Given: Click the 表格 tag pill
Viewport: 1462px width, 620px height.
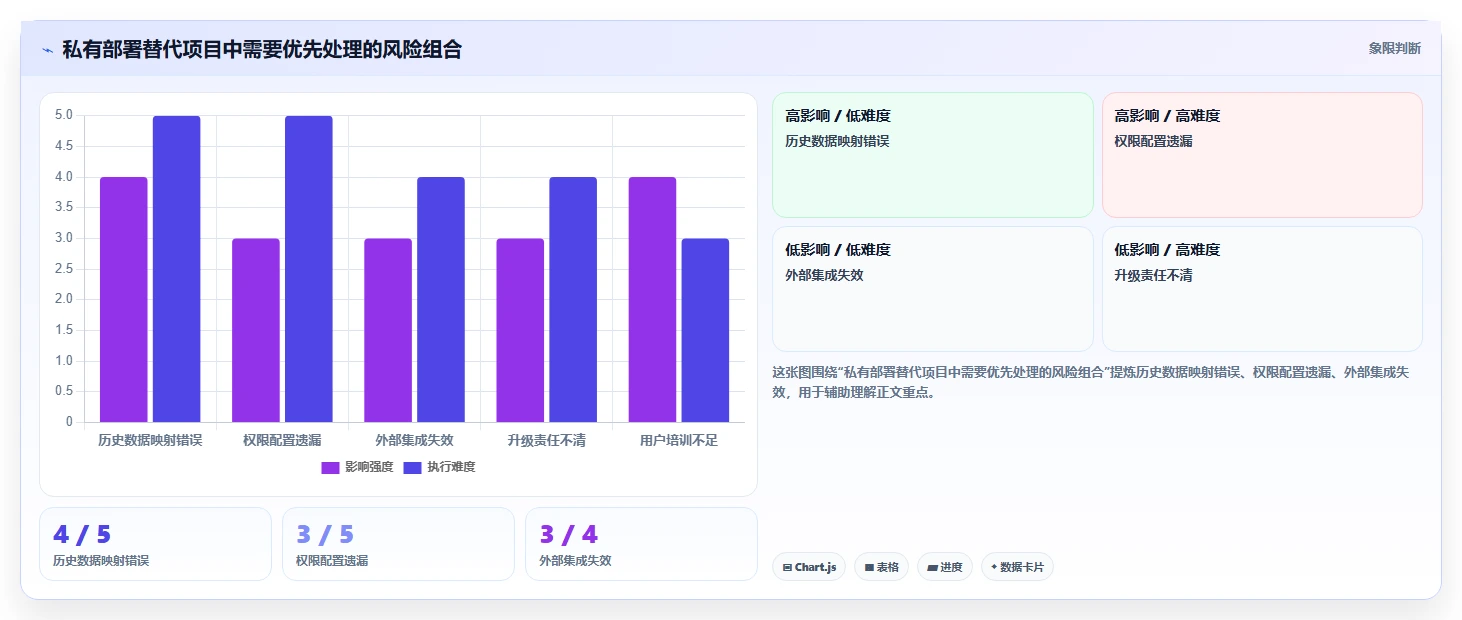Looking at the screenshot, I should pos(881,567).
